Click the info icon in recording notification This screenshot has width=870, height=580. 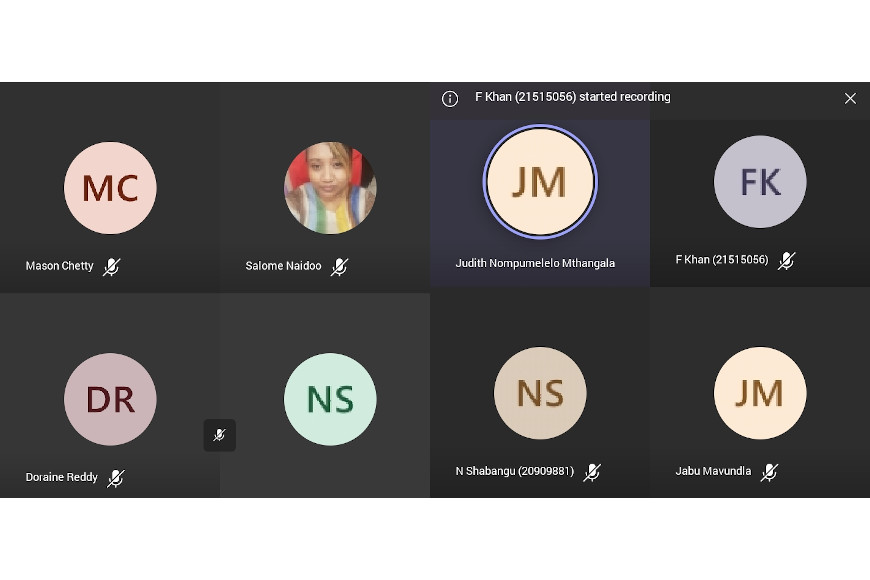[x=450, y=99]
